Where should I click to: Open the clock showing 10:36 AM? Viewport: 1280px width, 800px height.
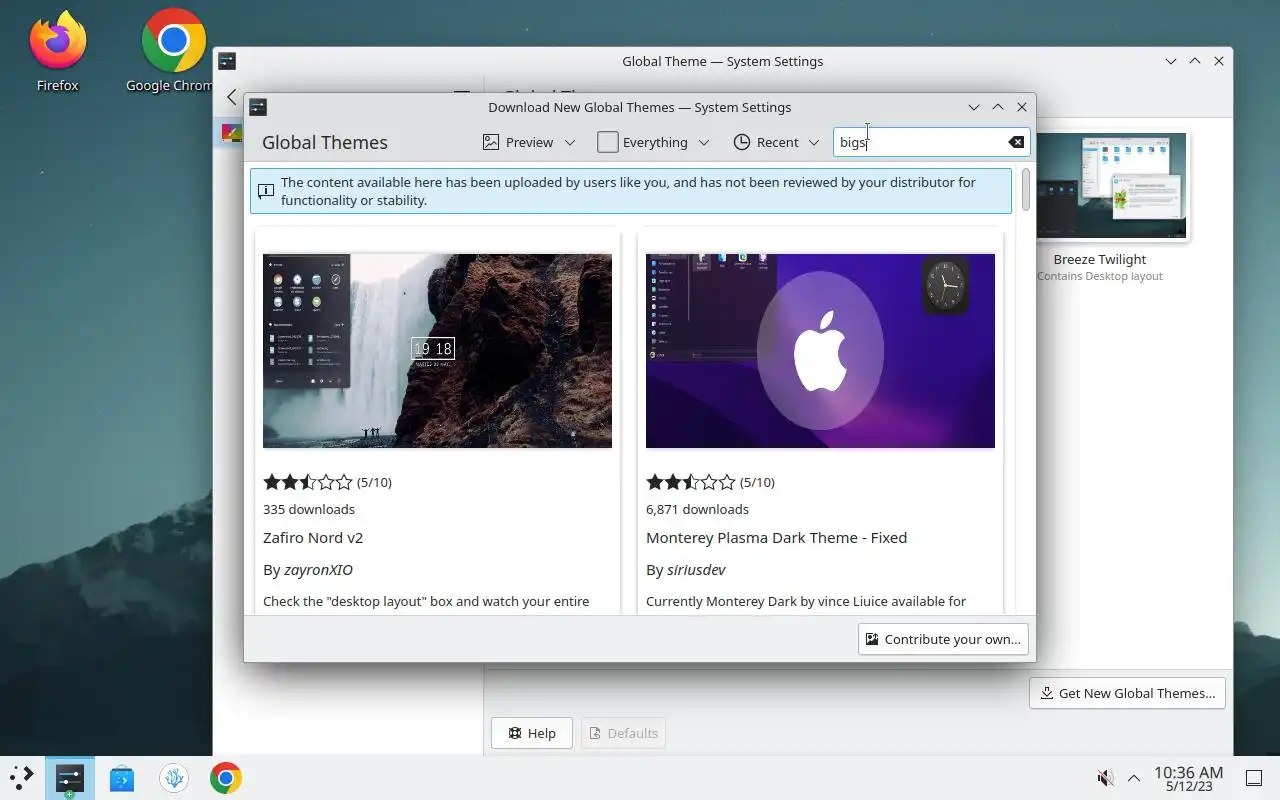[1188, 772]
